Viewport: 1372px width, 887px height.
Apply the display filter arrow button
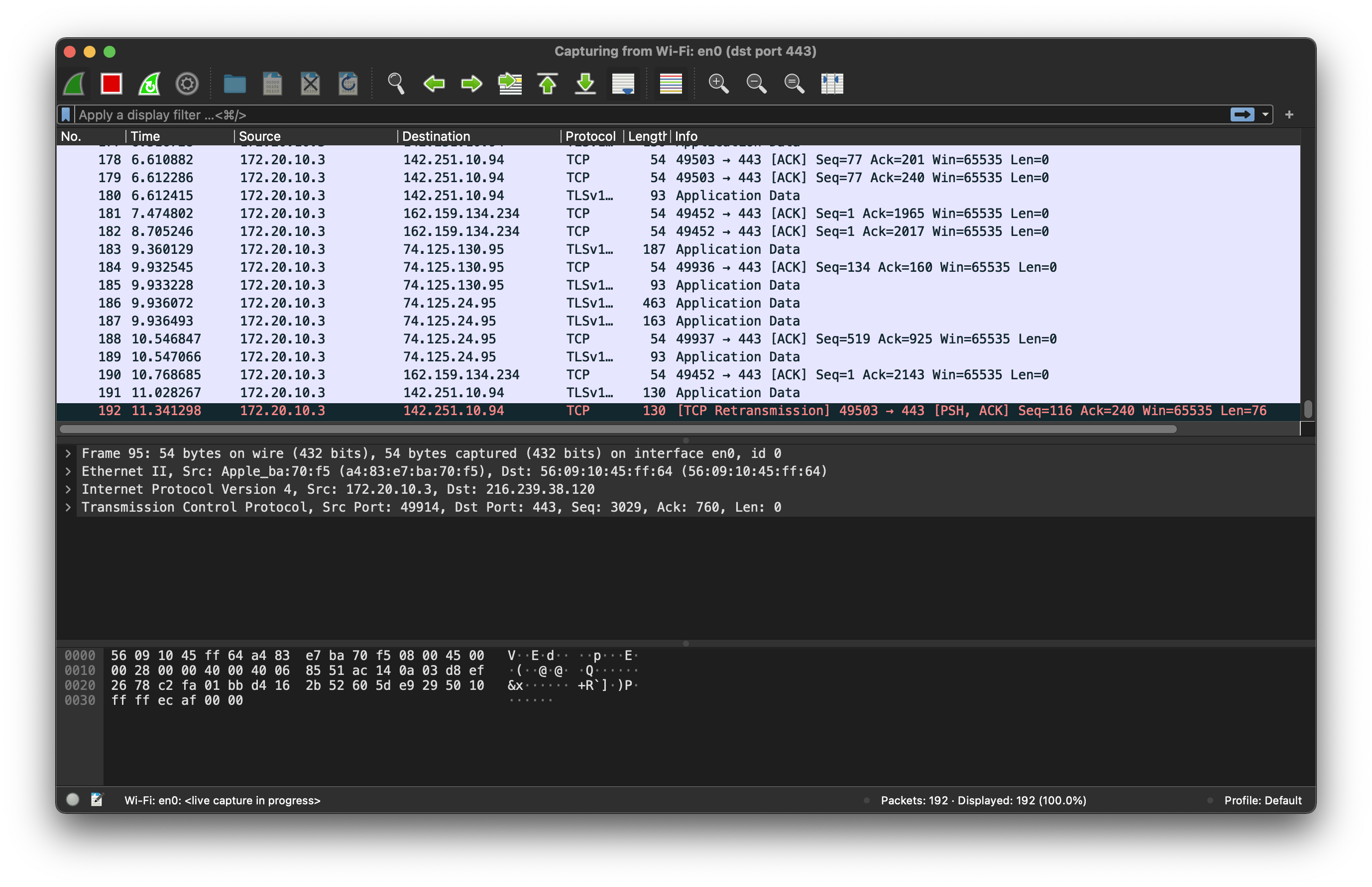[1242, 114]
